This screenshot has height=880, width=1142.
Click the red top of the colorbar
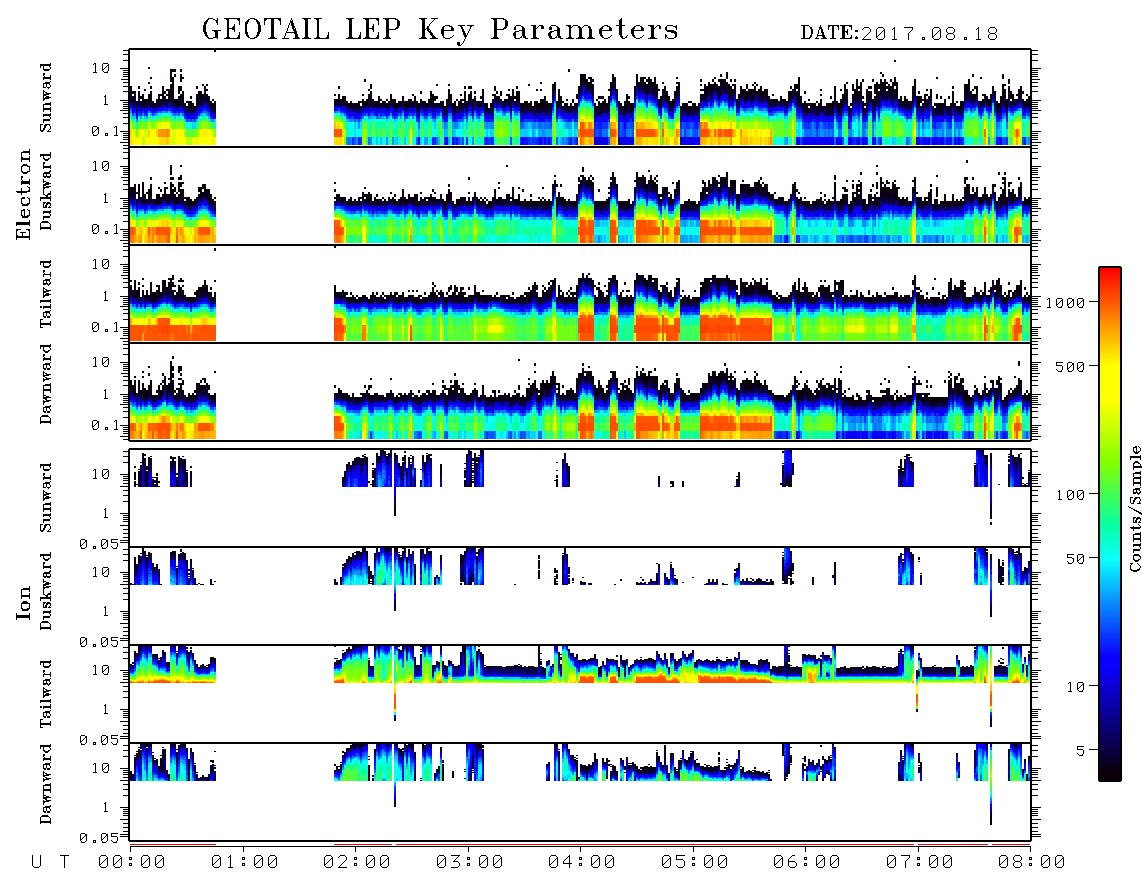coord(1110,277)
